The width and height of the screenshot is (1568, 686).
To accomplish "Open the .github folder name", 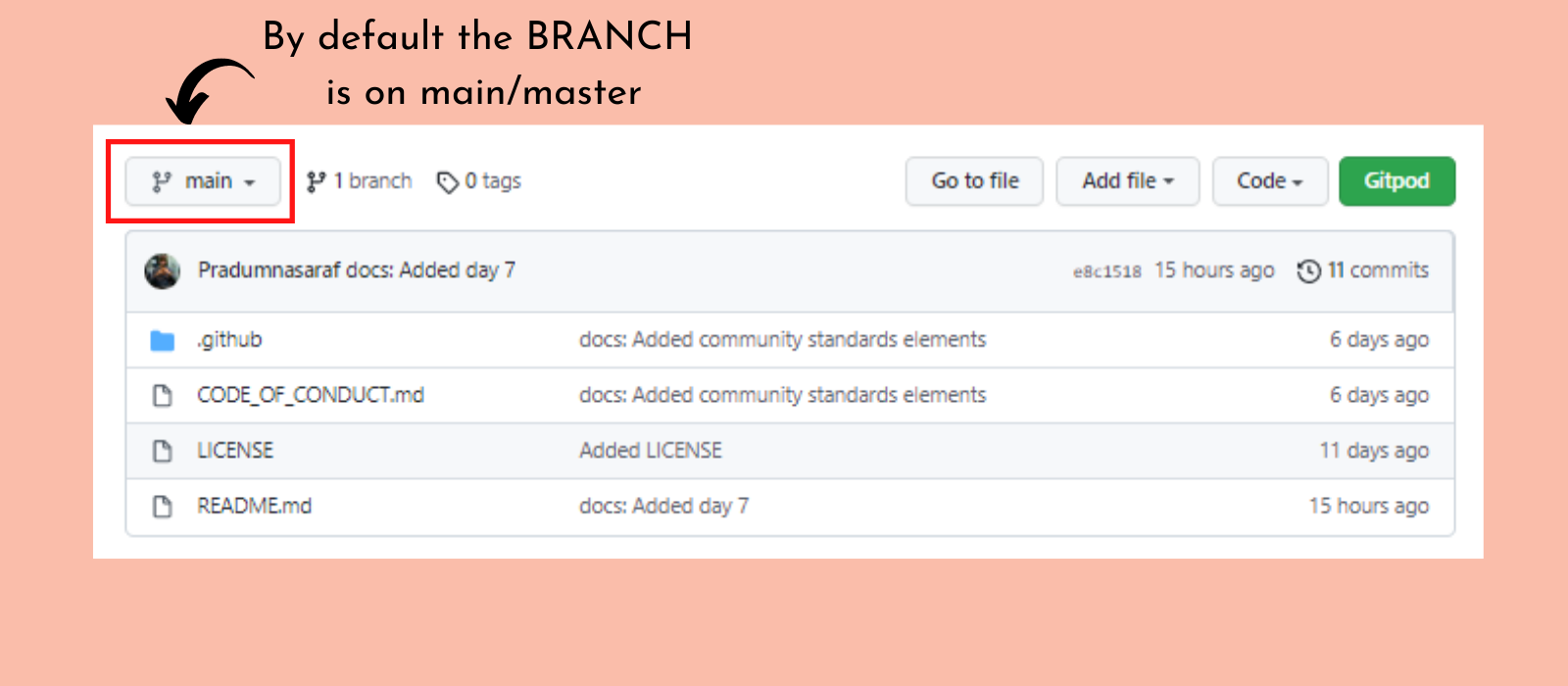I will point(229,340).
